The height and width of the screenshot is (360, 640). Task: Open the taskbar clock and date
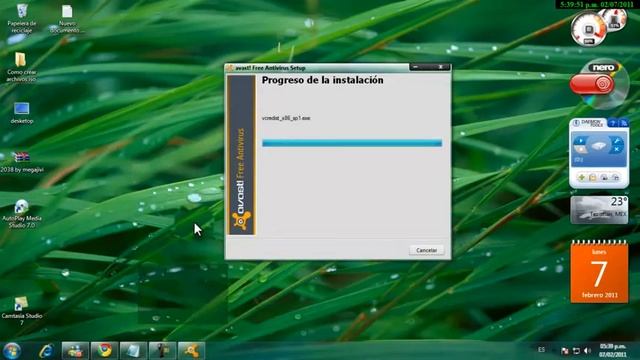coord(612,351)
